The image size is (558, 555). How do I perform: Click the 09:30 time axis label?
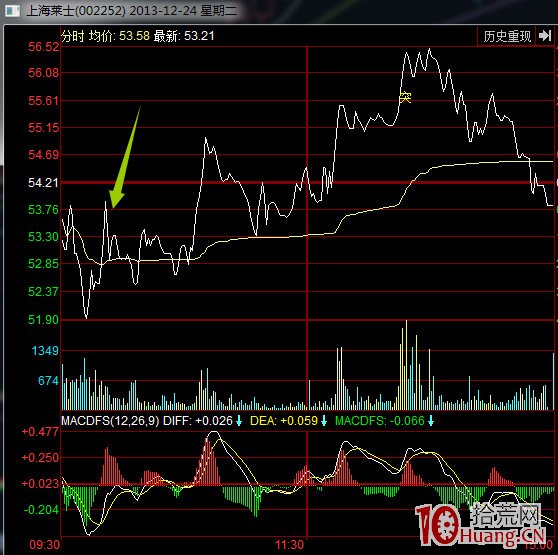(x=44, y=545)
